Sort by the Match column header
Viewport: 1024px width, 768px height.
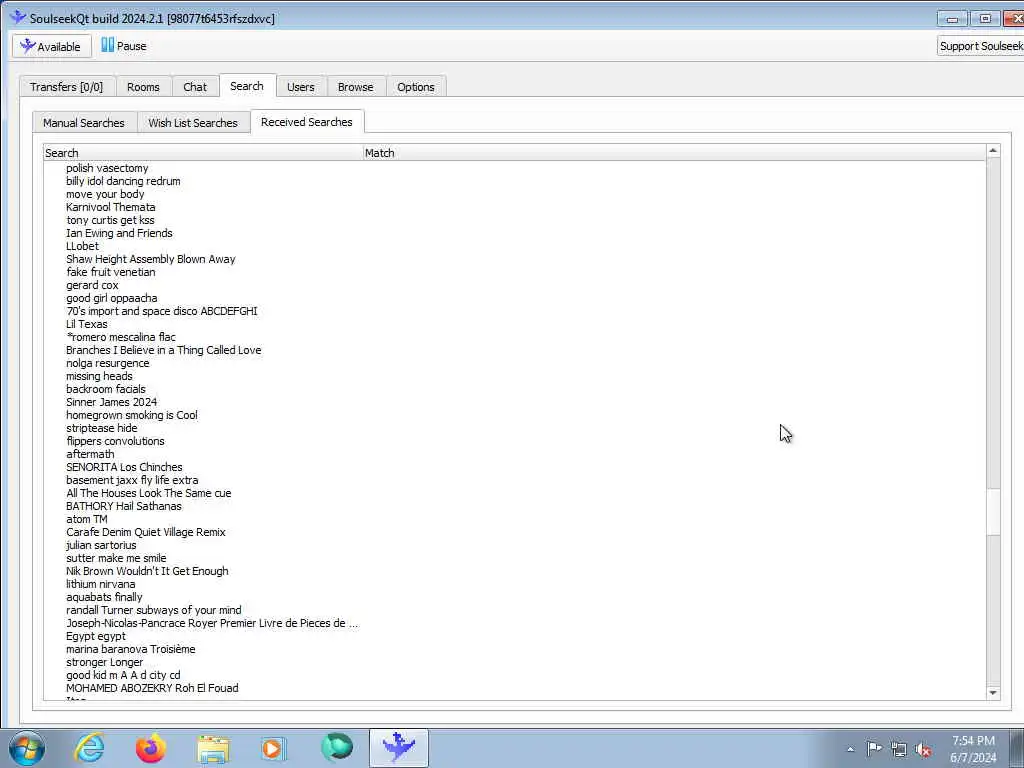(674, 153)
